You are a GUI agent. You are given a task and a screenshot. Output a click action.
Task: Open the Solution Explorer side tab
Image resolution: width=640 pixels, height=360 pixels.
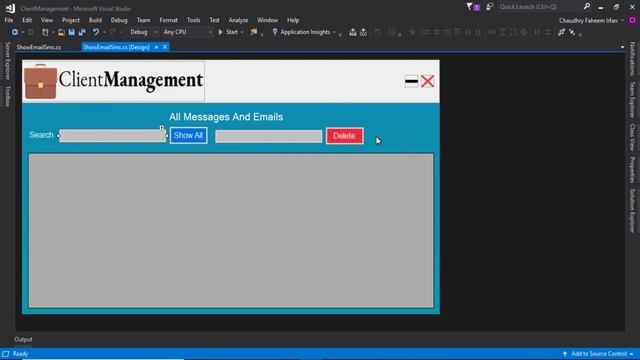(632, 211)
